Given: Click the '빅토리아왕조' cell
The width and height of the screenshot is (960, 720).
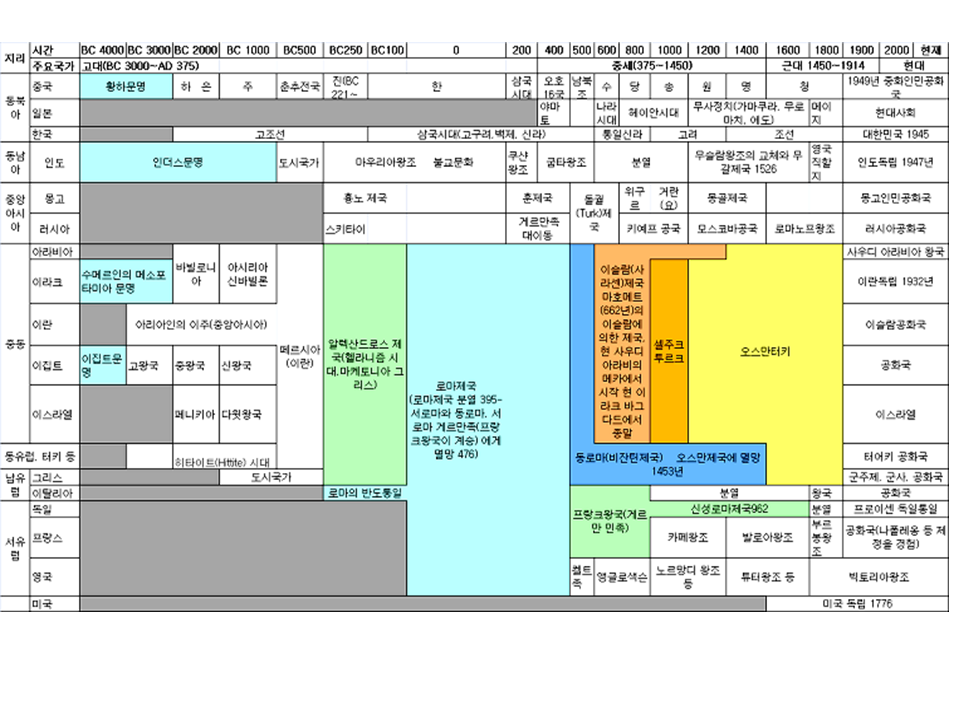Looking at the screenshot, I should point(879,577).
